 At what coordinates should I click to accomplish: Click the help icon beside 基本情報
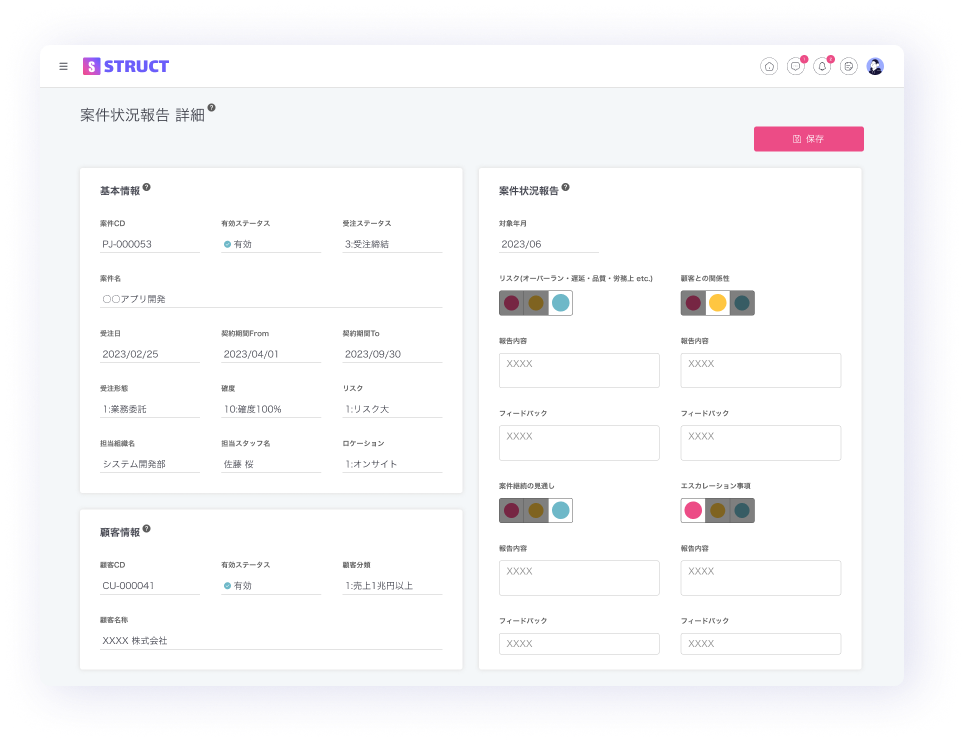click(x=147, y=187)
